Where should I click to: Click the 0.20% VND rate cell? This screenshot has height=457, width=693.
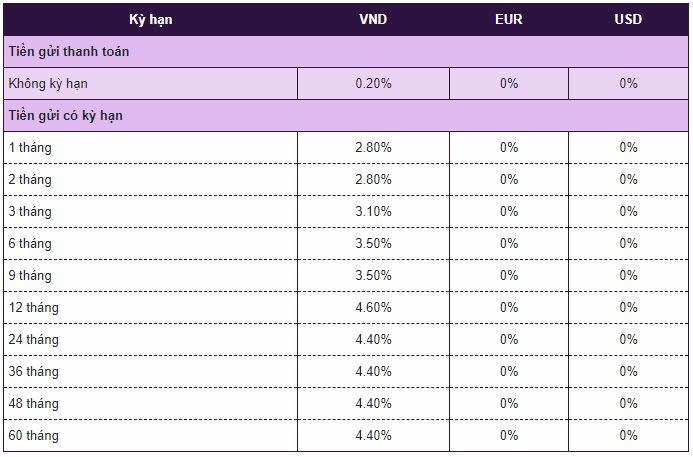373,83
